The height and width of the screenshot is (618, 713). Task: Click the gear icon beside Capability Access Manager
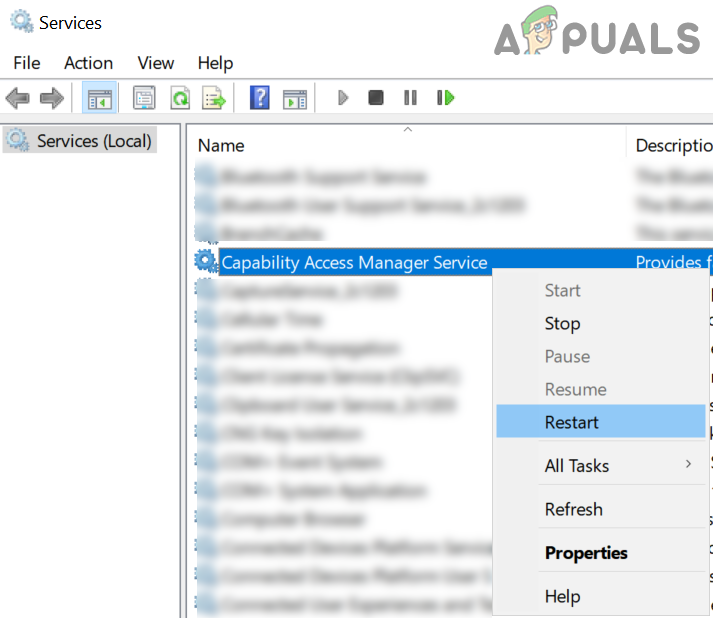pos(206,261)
